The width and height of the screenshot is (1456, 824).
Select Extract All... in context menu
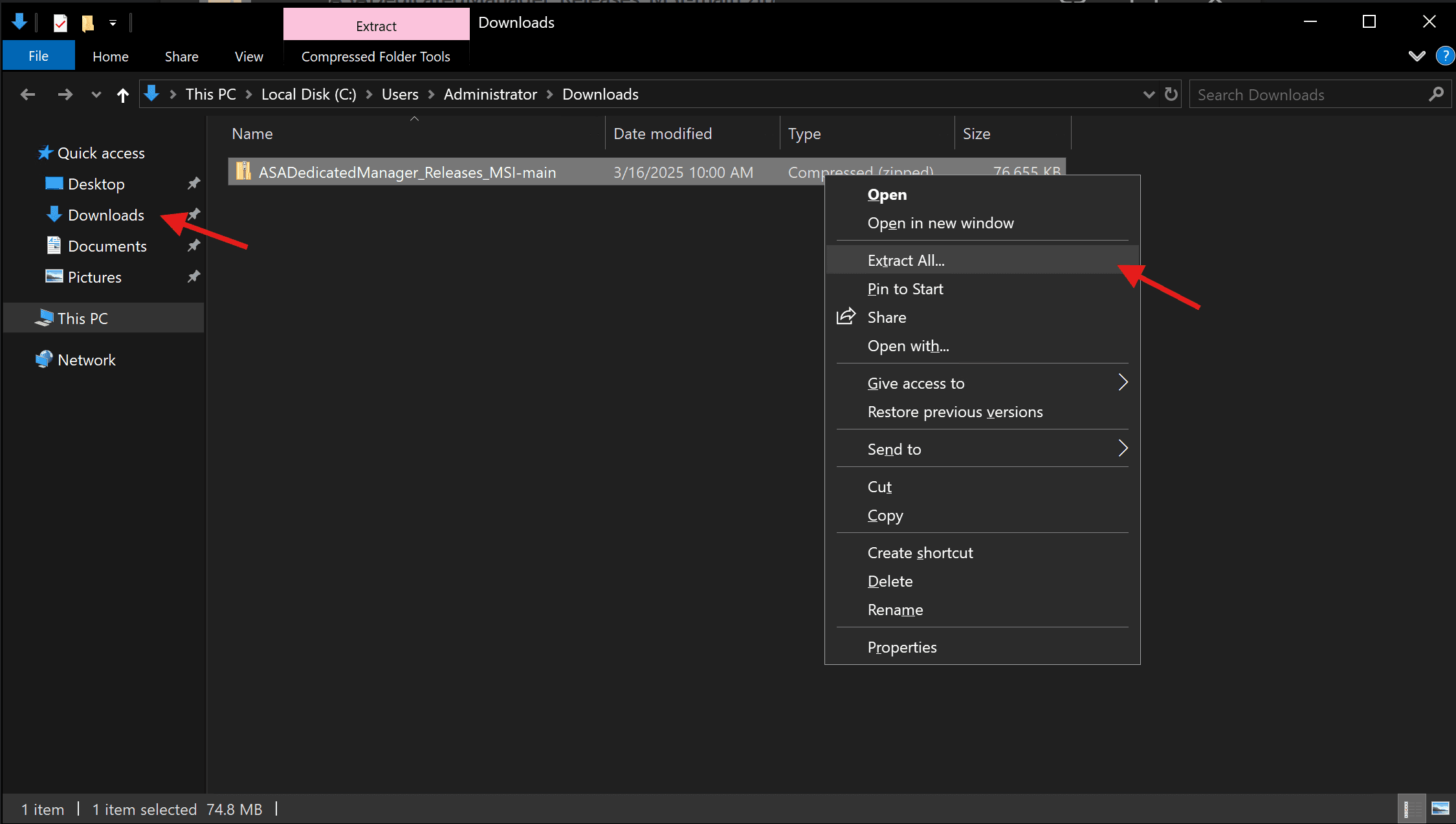[982, 261]
